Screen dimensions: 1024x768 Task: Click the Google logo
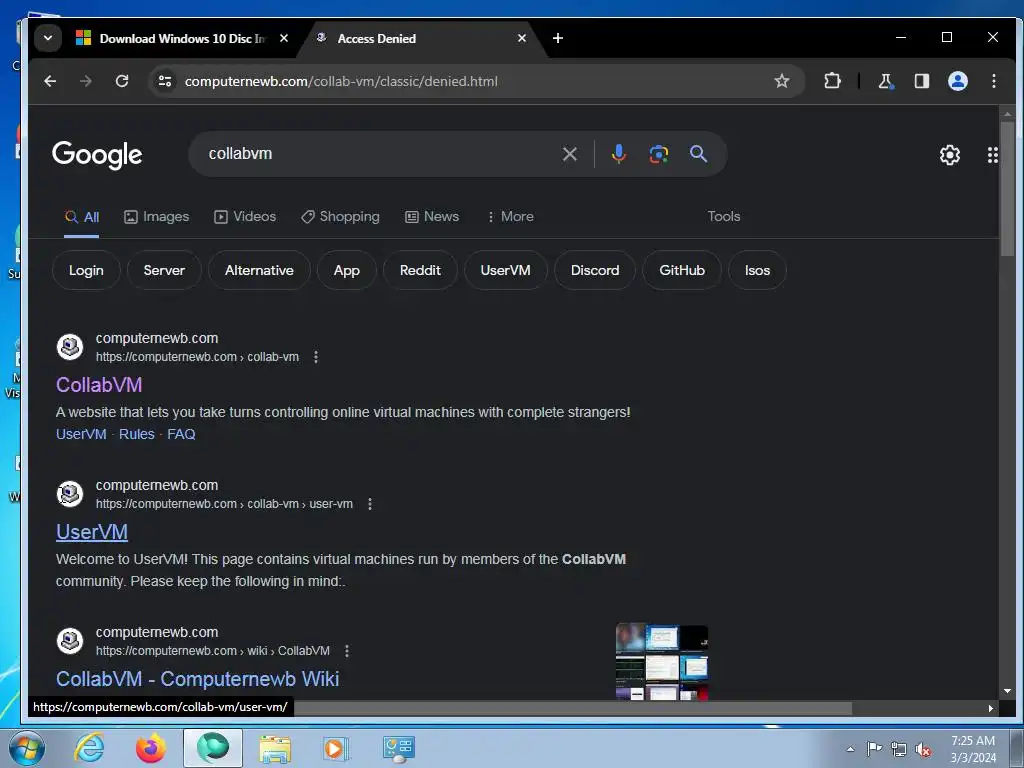pyautogui.click(x=97, y=155)
